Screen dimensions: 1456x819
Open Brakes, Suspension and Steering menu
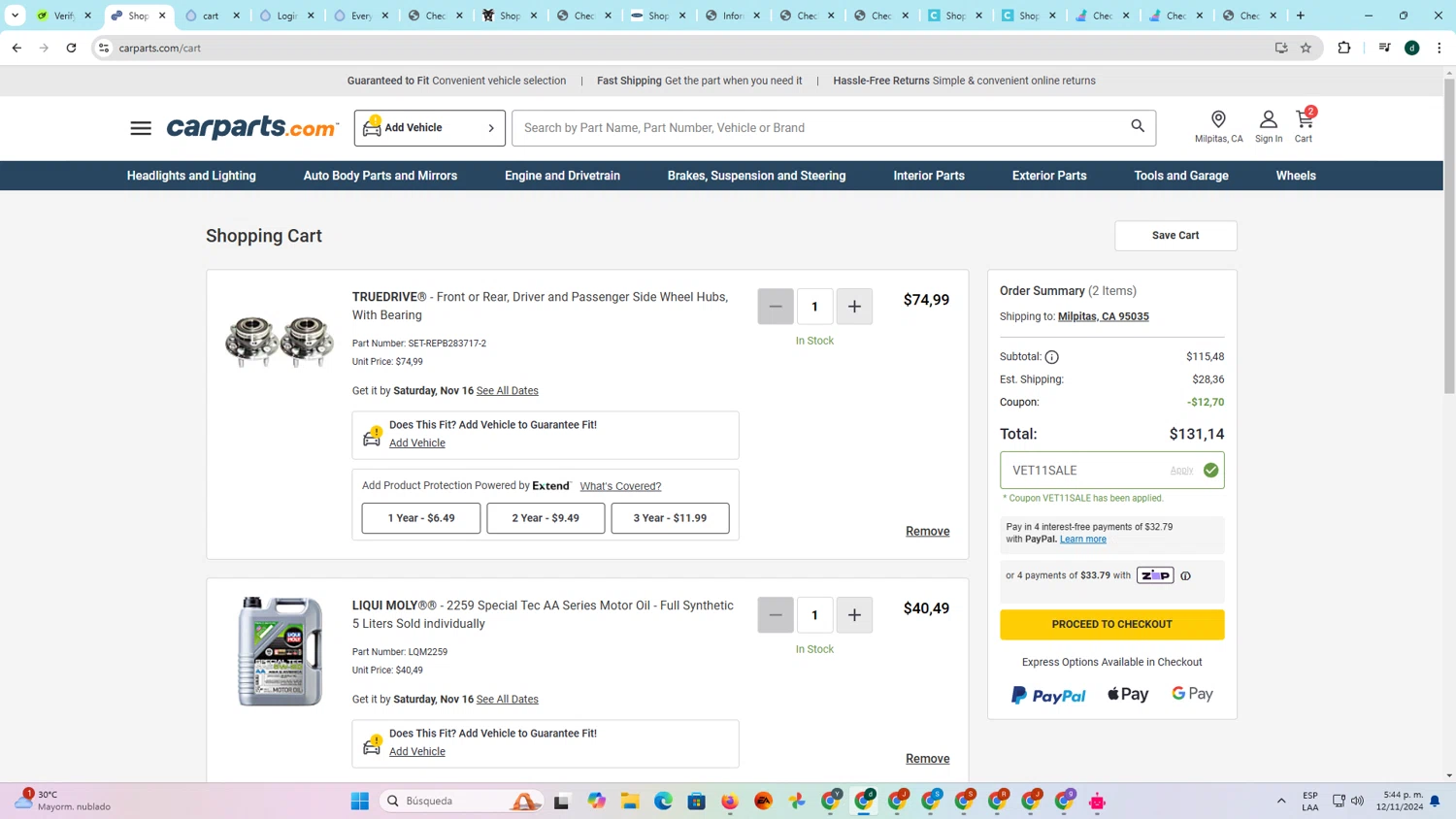pos(756,176)
